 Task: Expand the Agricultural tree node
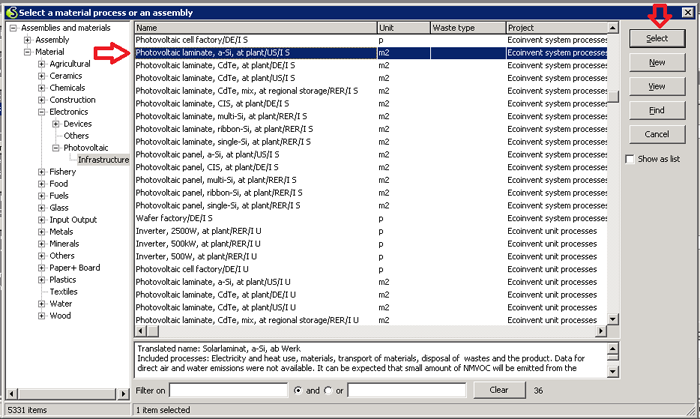[x=42, y=64]
